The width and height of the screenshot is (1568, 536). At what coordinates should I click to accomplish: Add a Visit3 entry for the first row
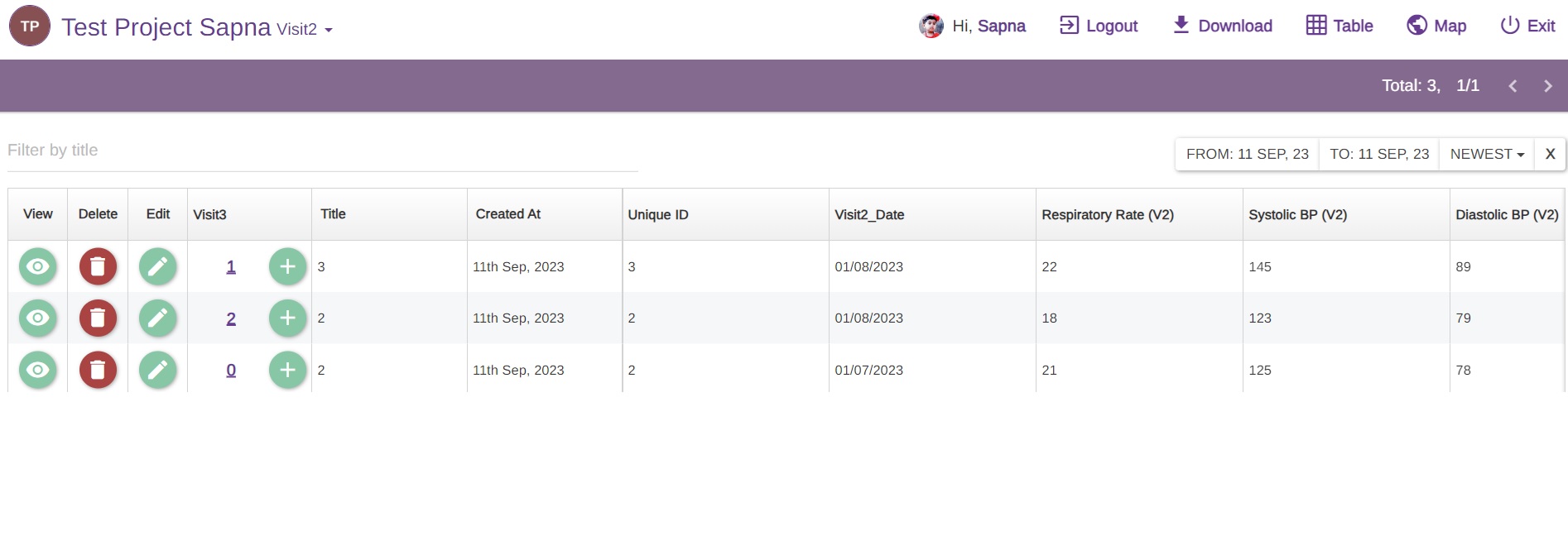(287, 266)
